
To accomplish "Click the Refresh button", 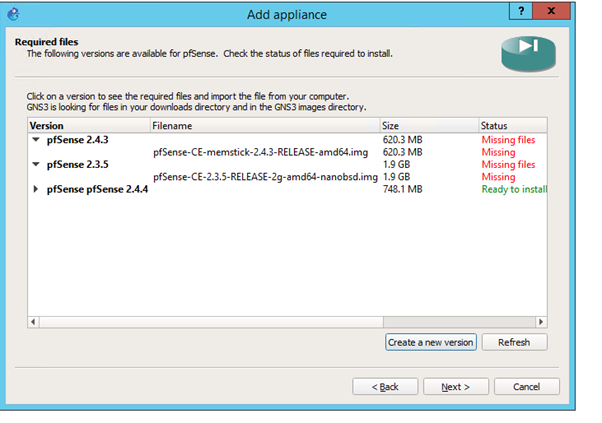I will tap(514, 342).
